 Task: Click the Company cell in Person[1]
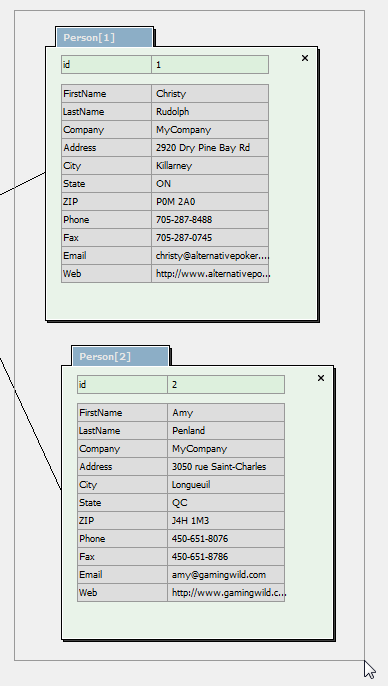(210, 130)
